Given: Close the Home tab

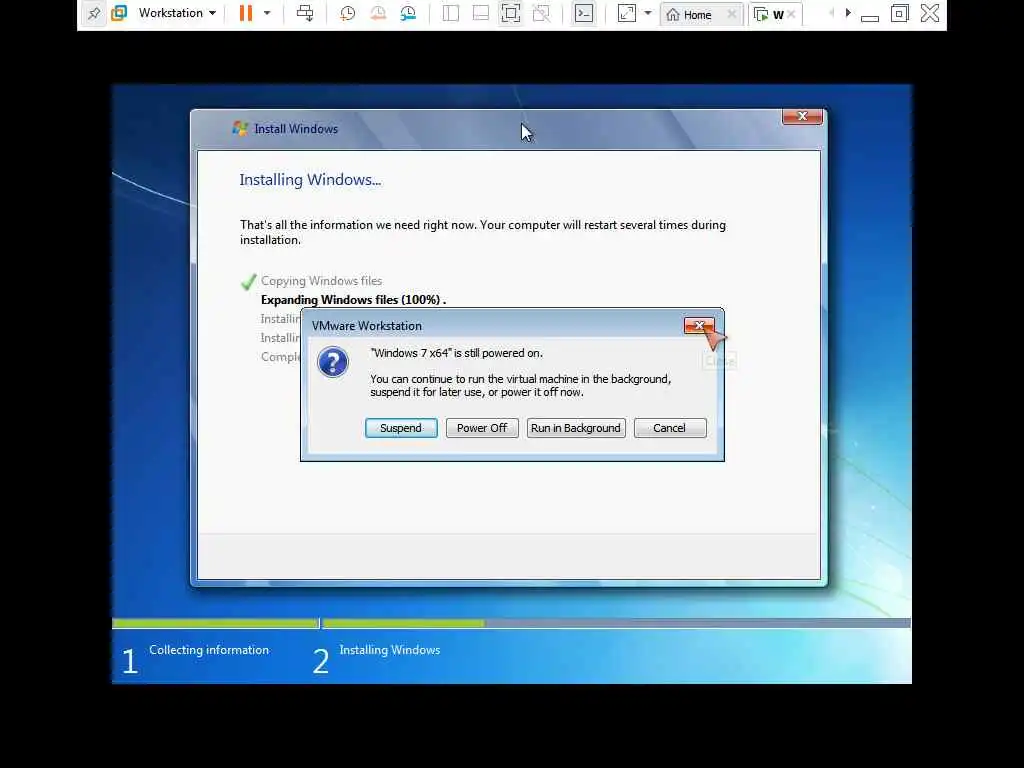Looking at the screenshot, I should coord(732,14).
